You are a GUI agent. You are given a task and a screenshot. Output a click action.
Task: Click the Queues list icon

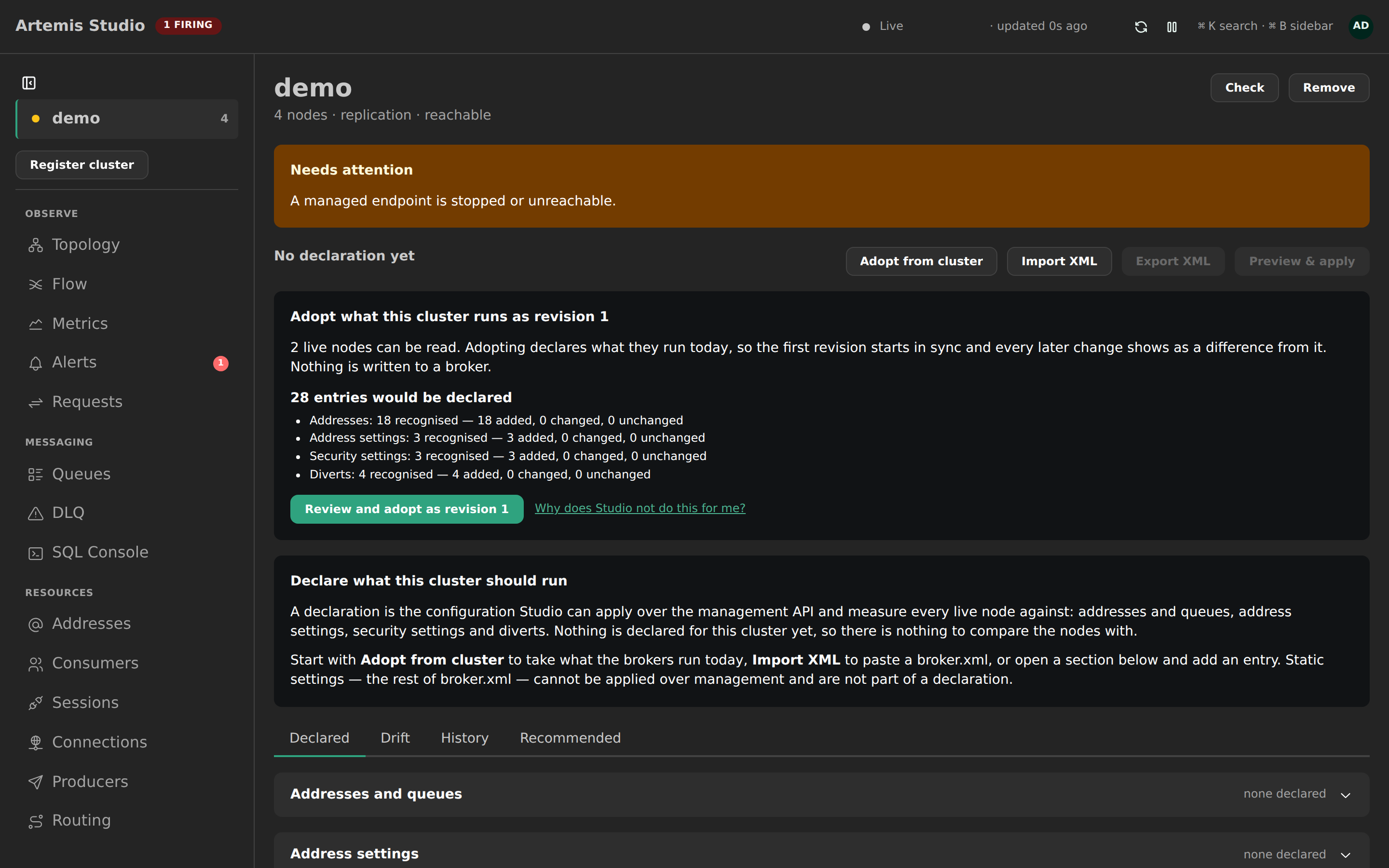coord(36,475)
